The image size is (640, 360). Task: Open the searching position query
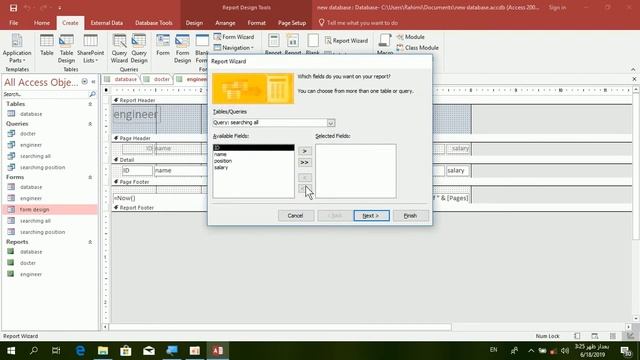click(42, 167)
